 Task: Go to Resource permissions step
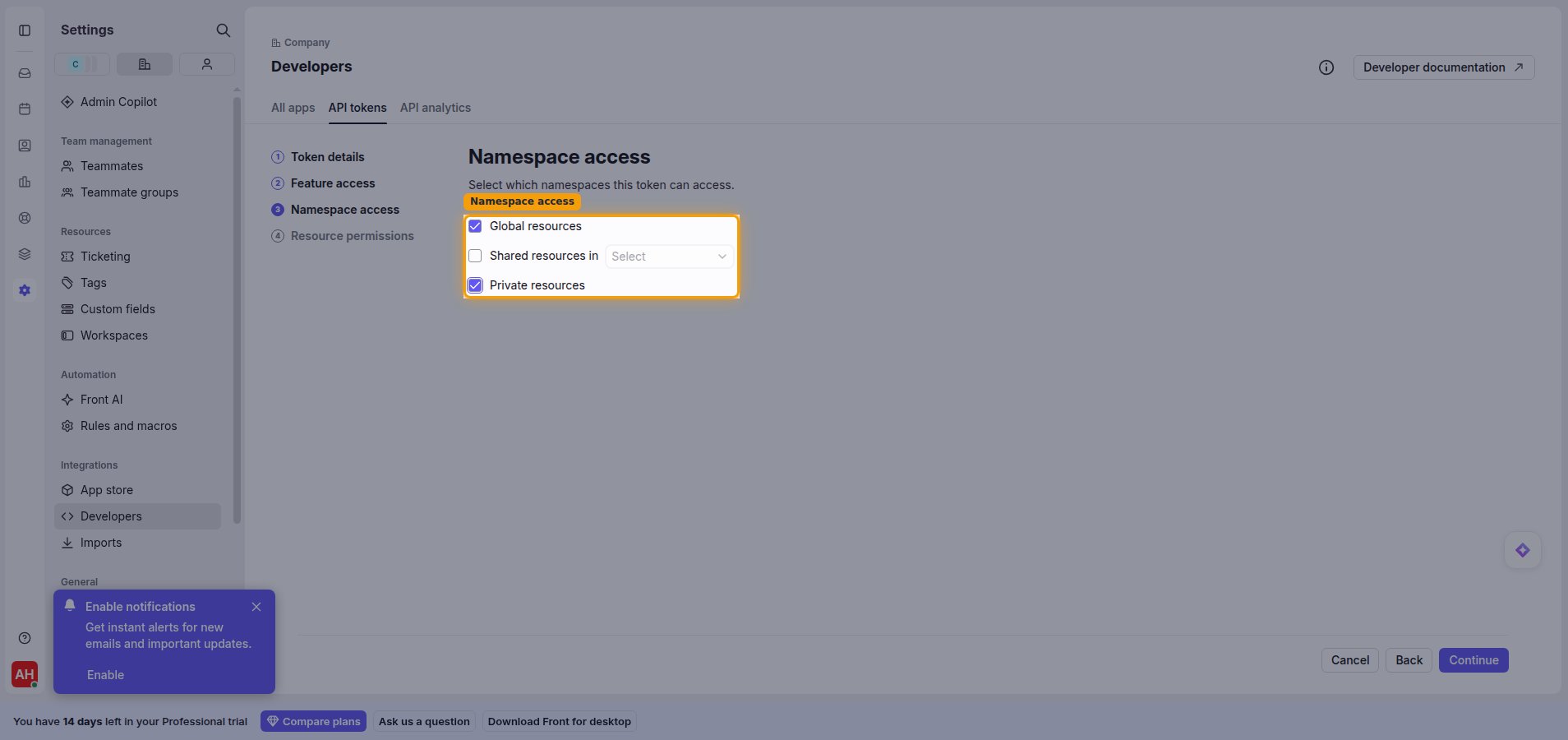pyautogui.click(x=343, y=236)
